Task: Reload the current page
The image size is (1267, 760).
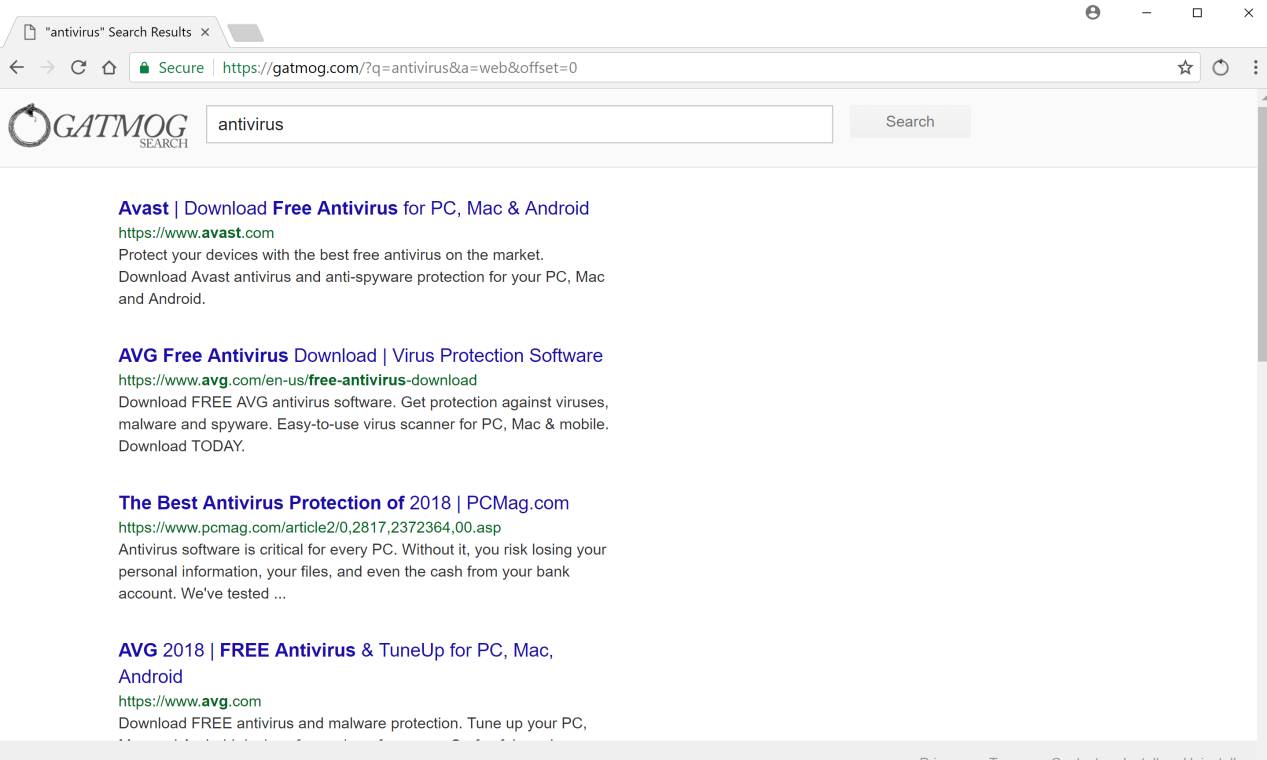Action: pyautogui.click(x=78, y=68)
